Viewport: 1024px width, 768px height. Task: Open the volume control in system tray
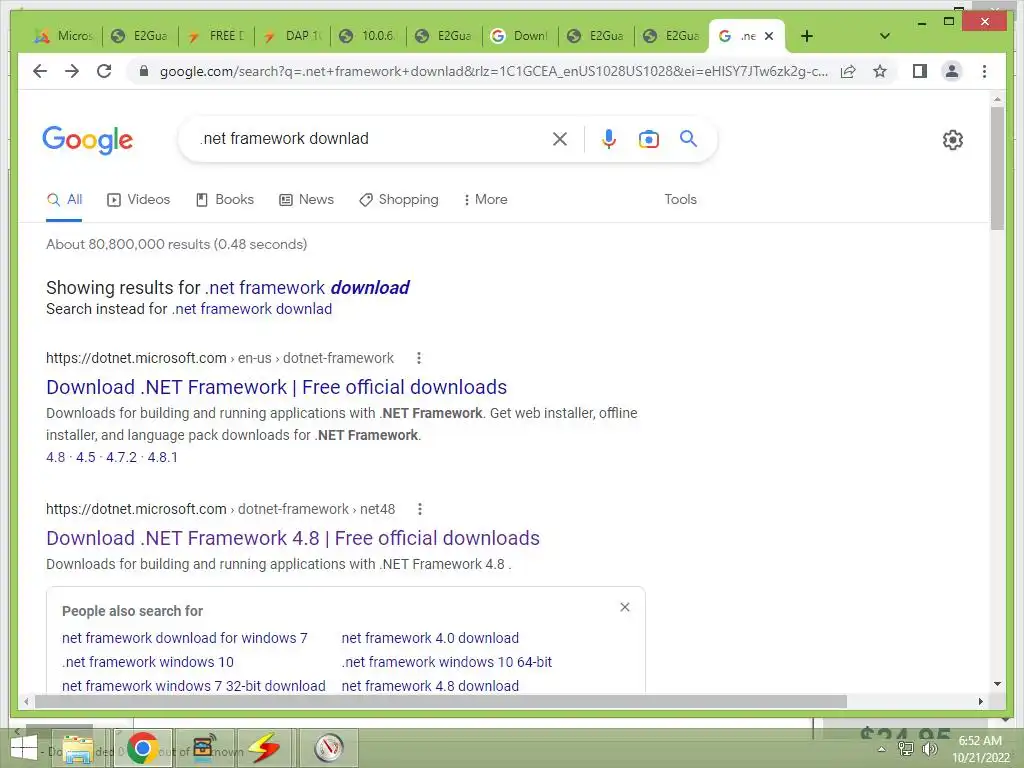[929, 748]
